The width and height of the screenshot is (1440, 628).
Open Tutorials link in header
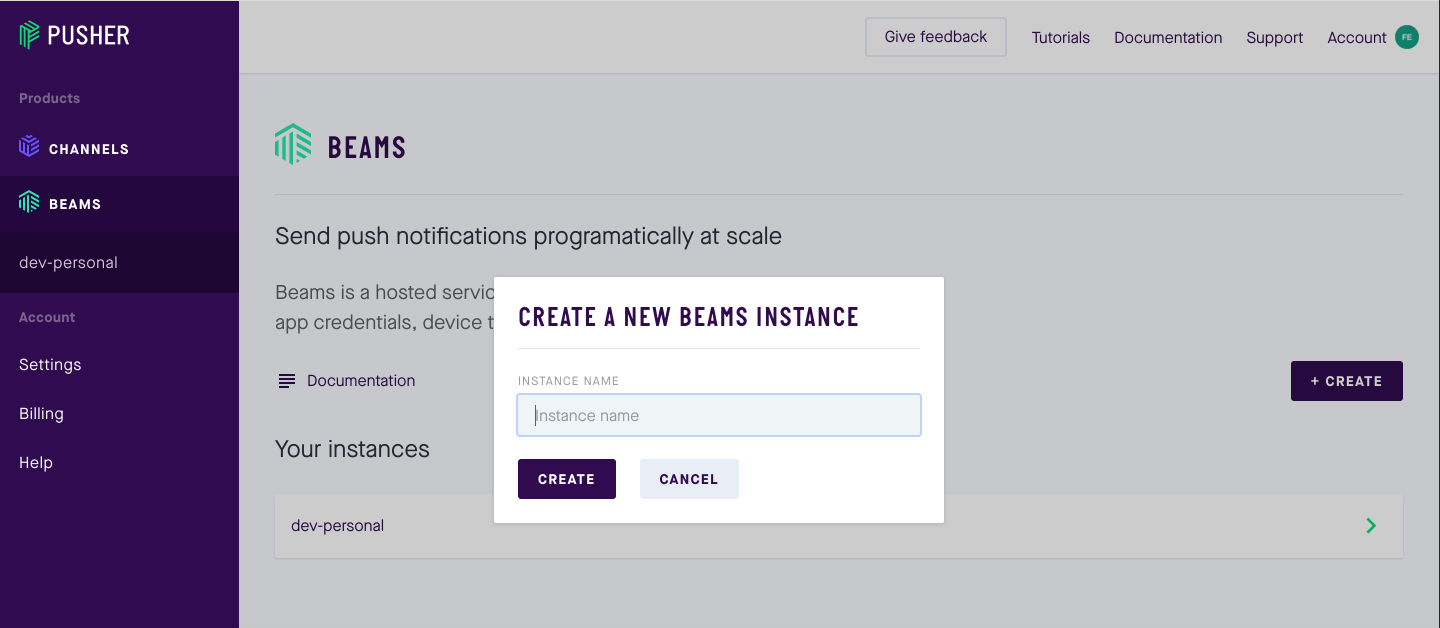[1061, 38]
